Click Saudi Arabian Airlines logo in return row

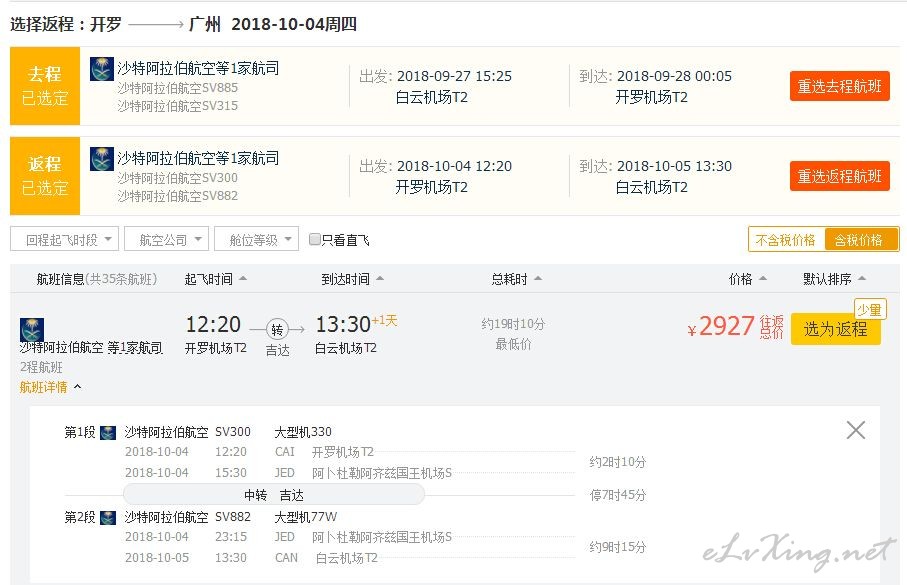coord(102,159)
